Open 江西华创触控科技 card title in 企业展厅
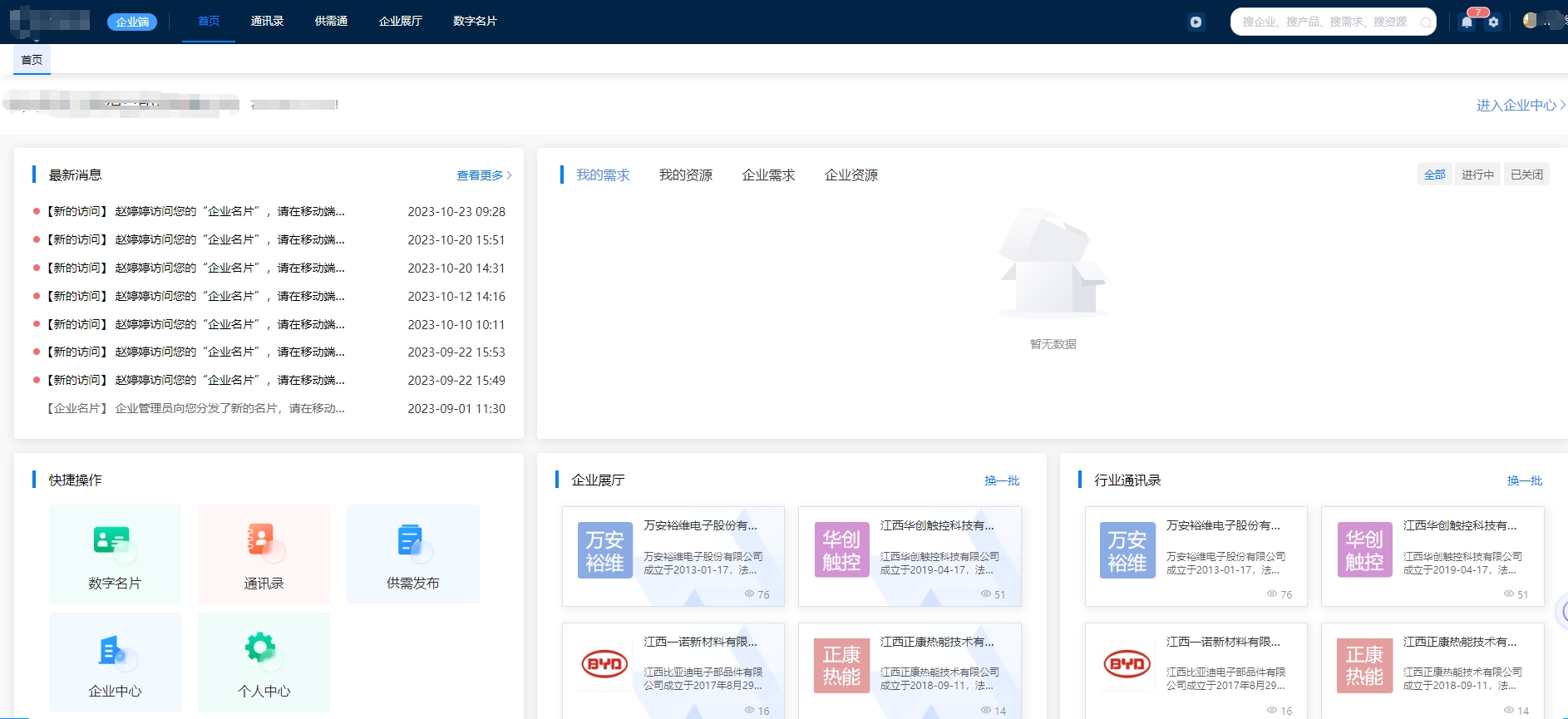1568x719 pixels. tap(937, 526)
